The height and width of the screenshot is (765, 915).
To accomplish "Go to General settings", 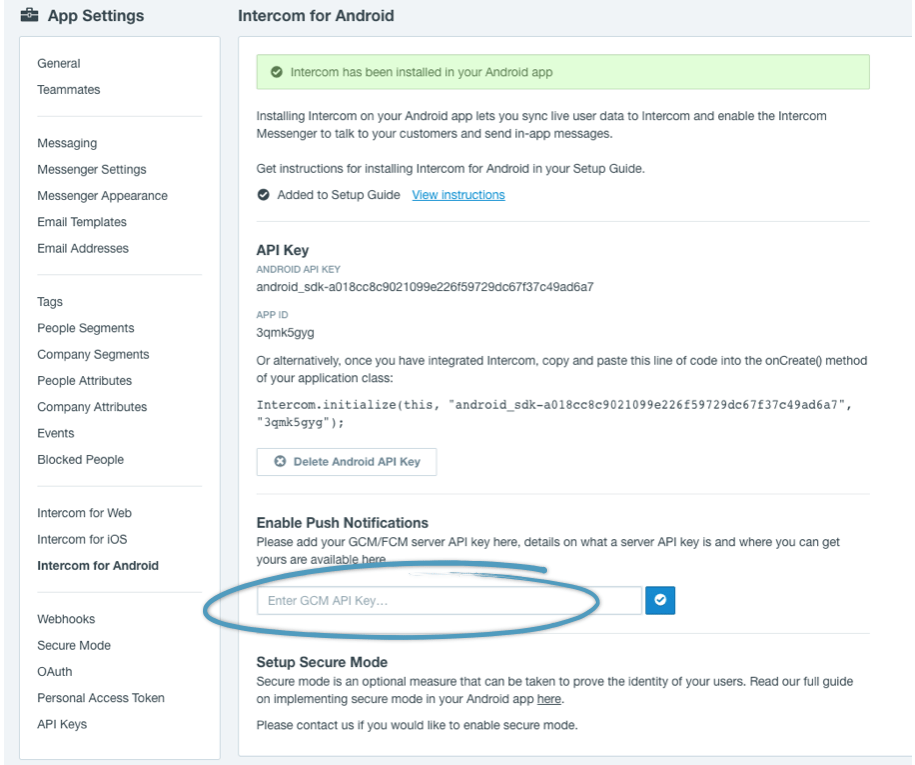I will 59,64.
